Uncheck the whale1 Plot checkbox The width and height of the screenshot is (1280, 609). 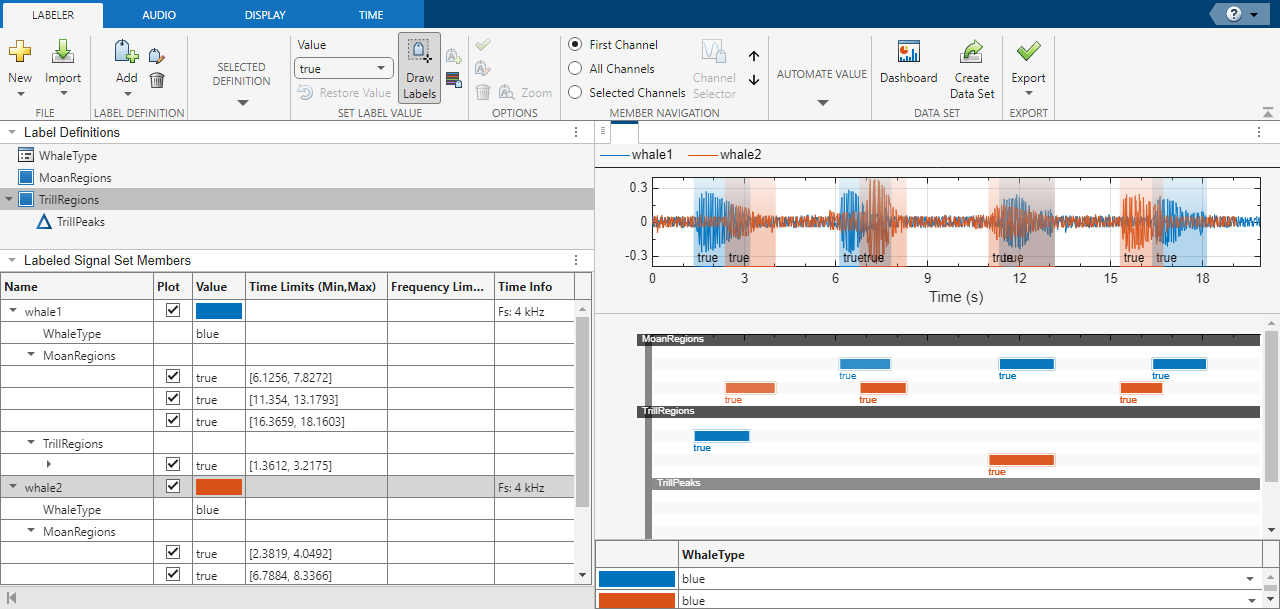[x=173, y=311]
